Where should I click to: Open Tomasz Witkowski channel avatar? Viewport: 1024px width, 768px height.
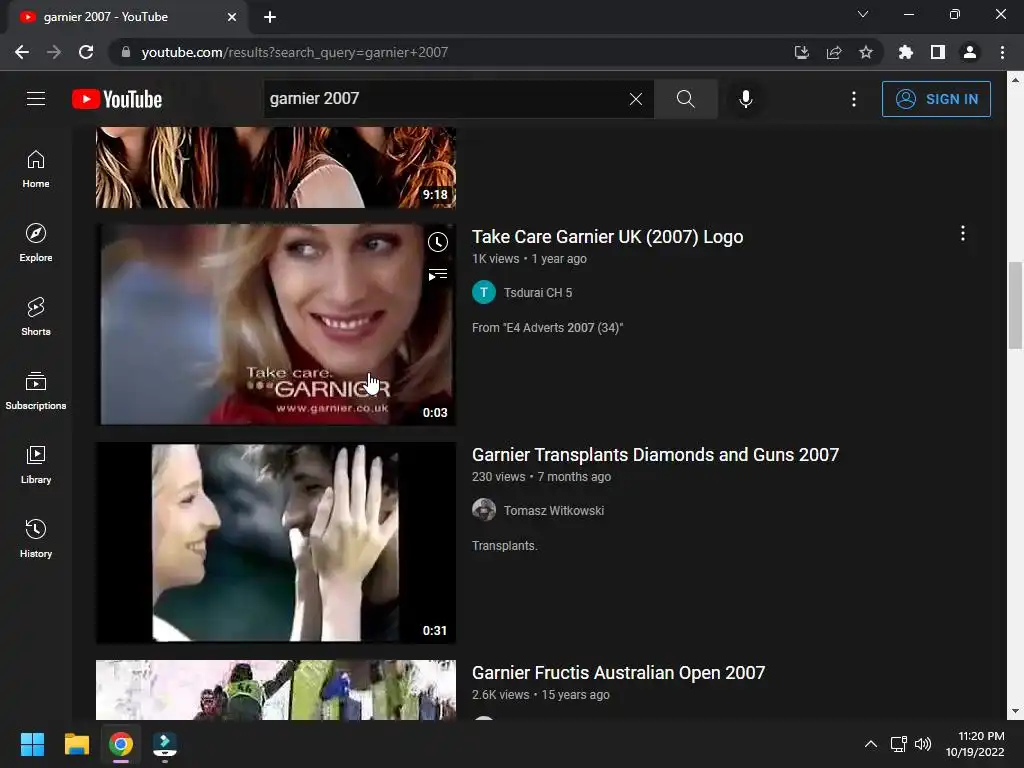(484, 510)
